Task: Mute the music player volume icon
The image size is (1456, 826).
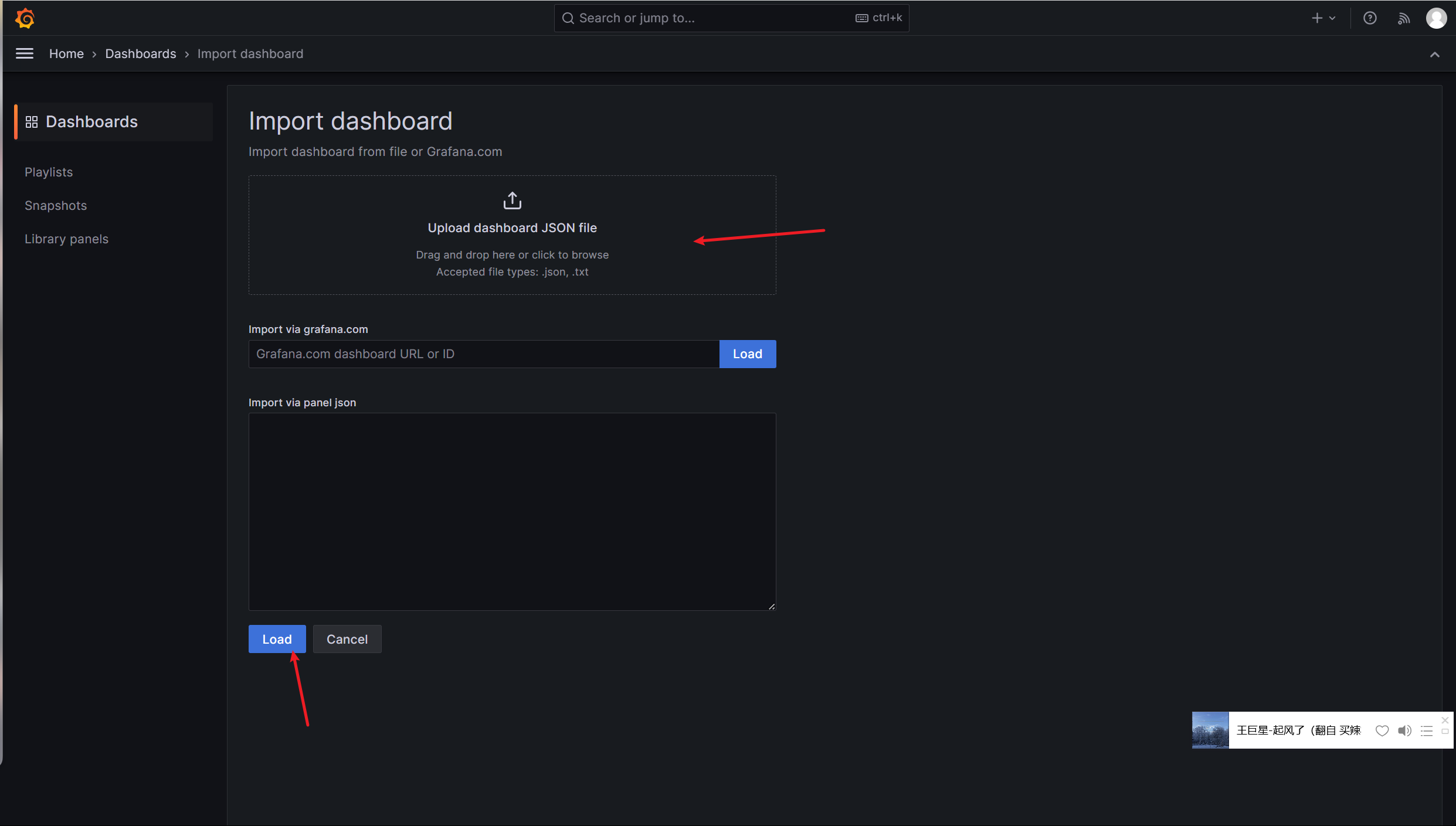Action: (1404, 730)
